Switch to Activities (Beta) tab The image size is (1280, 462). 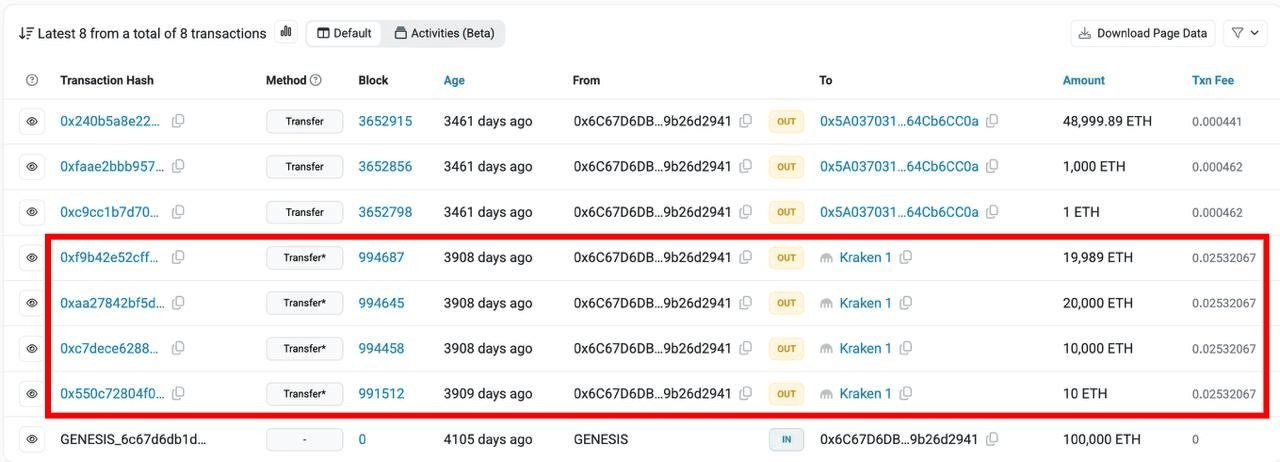pyautogui.click(x=444, y=33)
